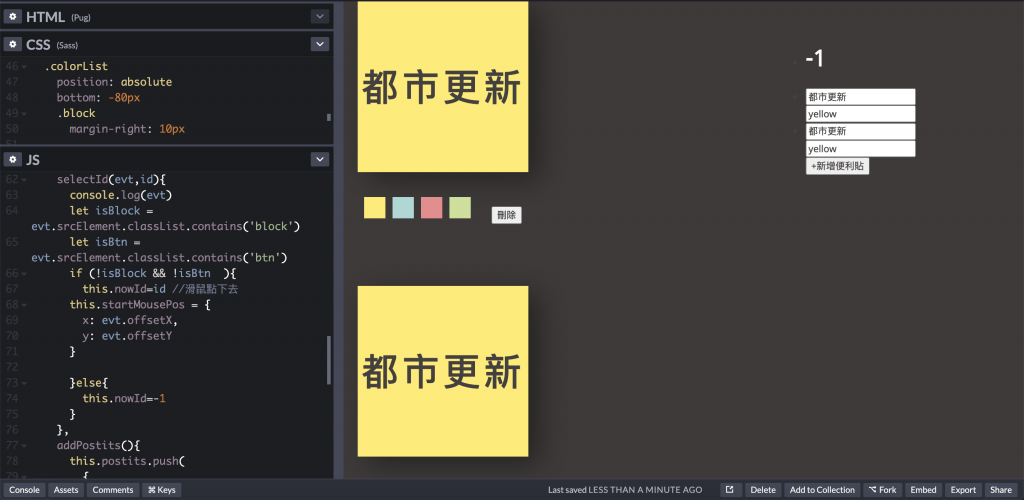Click the x: evt.offsetX, code line
This screenshot has width=1024, height=500.
point(131,320)
